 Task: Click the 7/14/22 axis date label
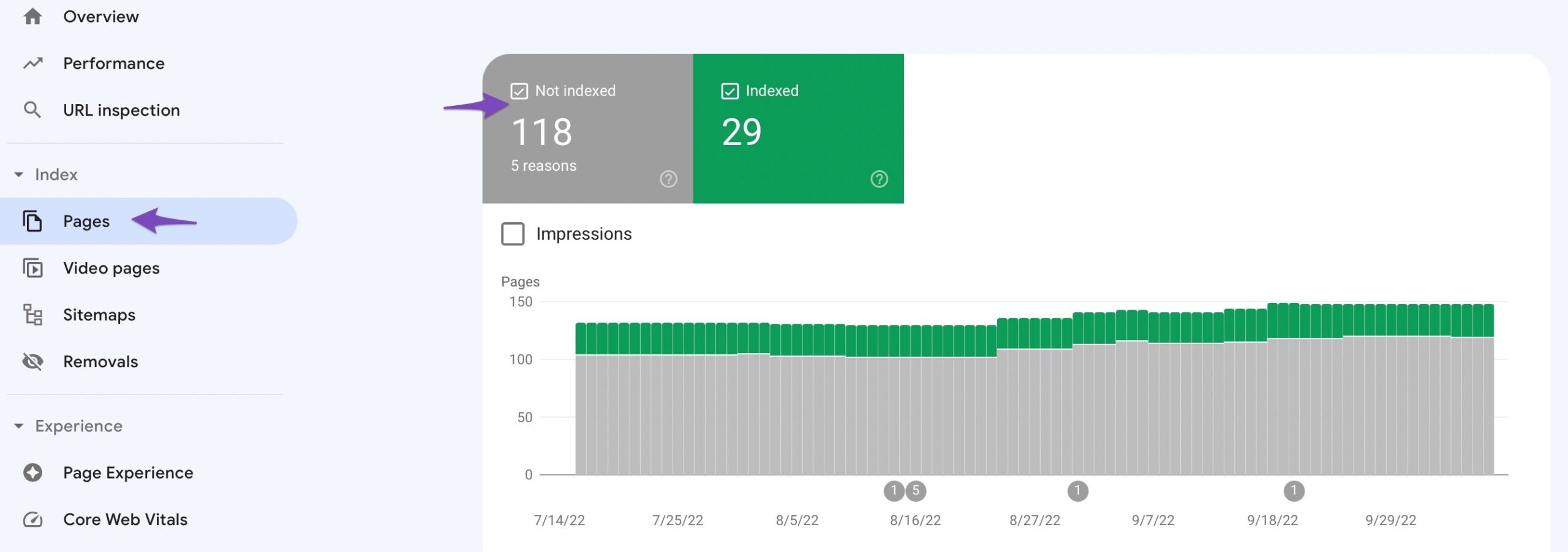[x=559, y=520]
